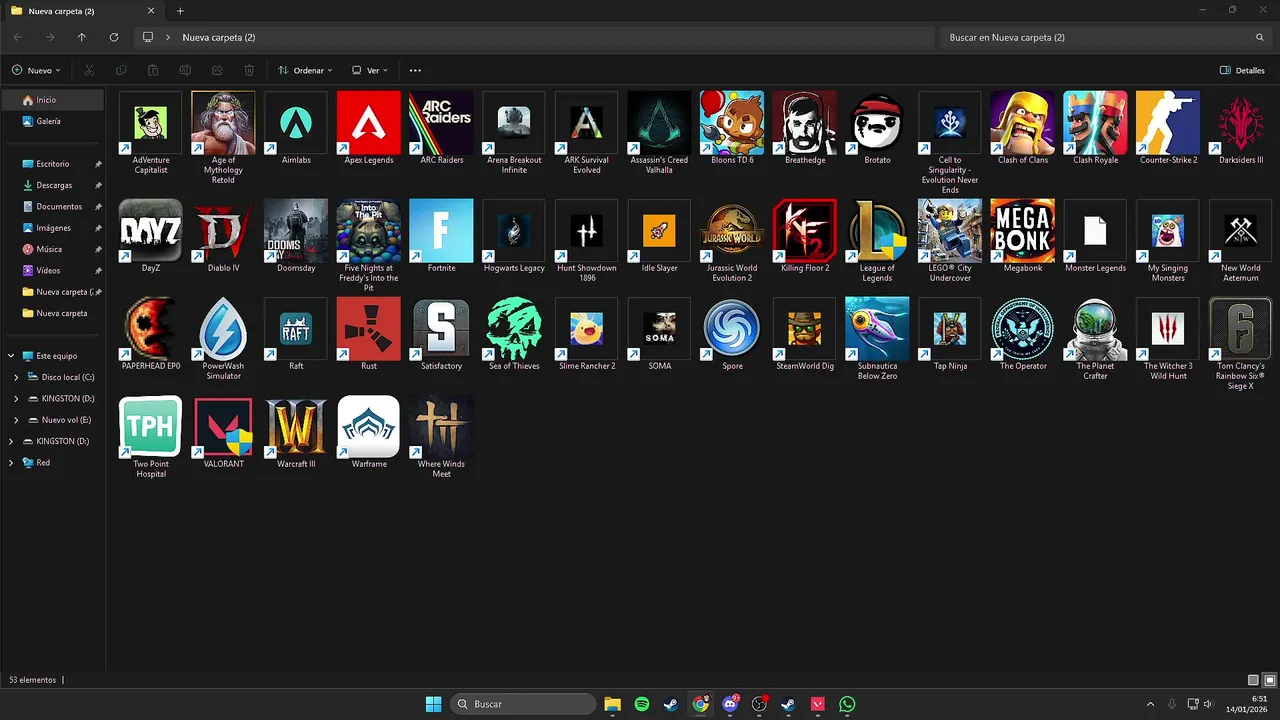
Task: Expand the Este equipo tree node
Action: tap(10, 356)
